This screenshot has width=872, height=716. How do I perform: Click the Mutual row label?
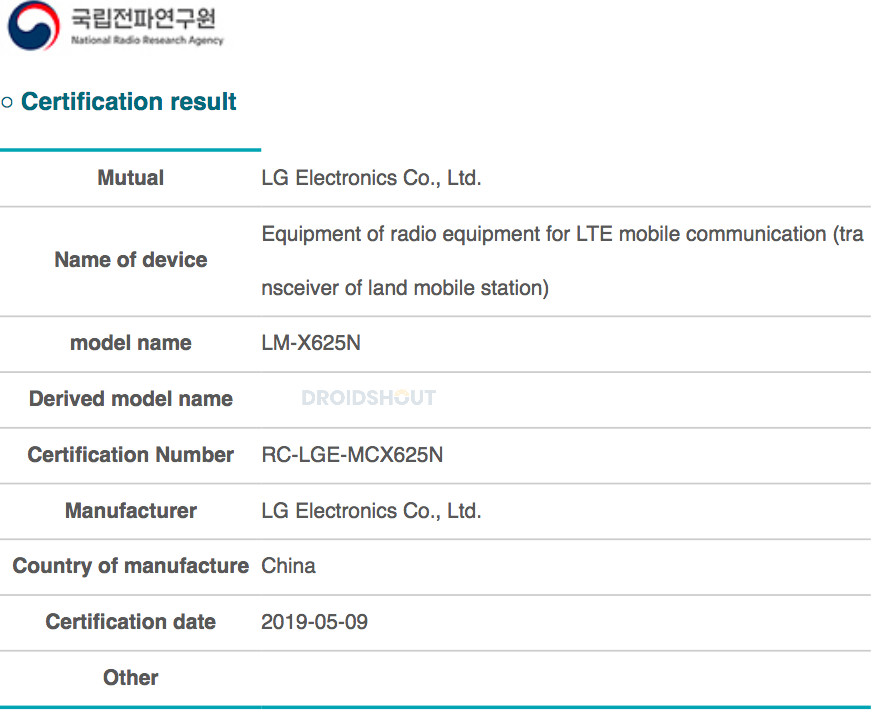[131, 178]
